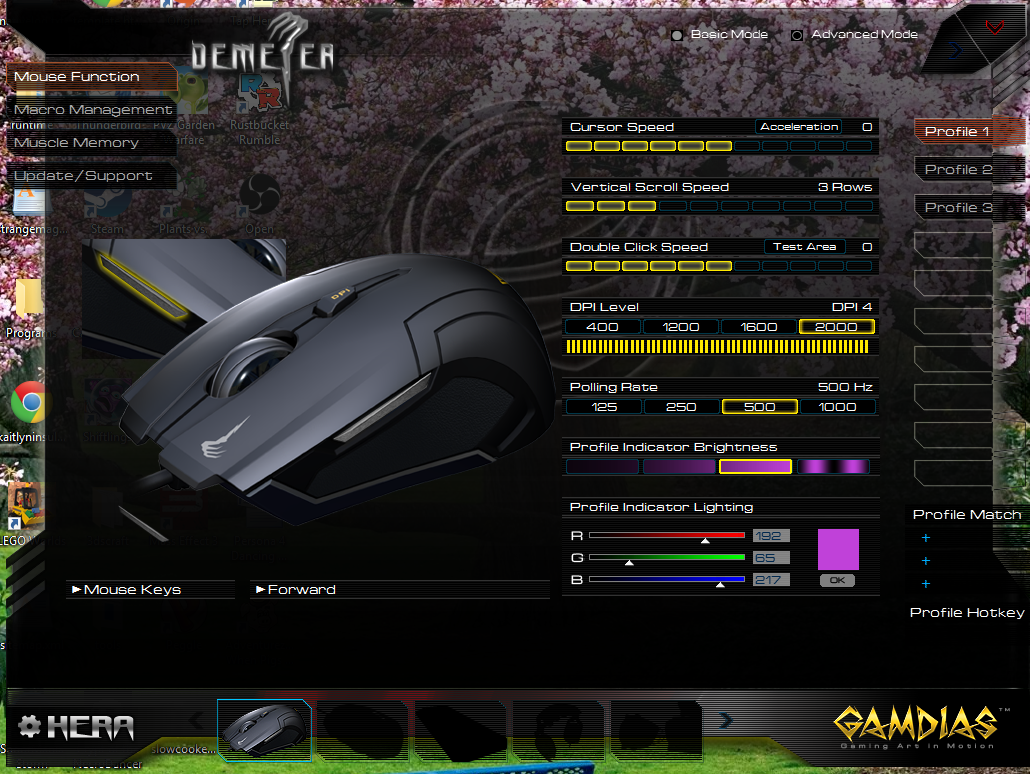
Task: Click the red R color slider
Action: [x=667, y=535]
